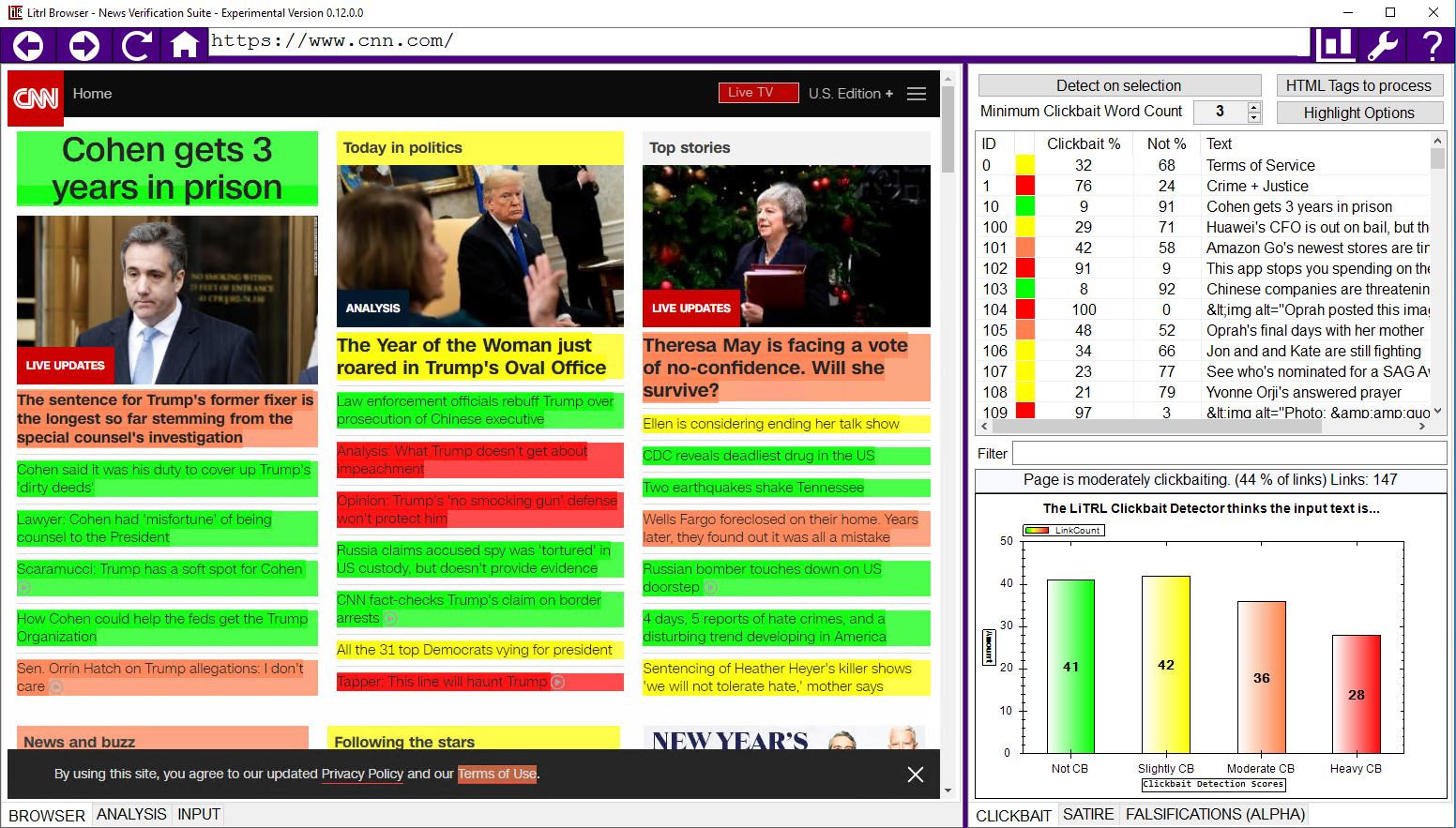
Task: Click the Filter text box
Action: tap(1229, 453)
